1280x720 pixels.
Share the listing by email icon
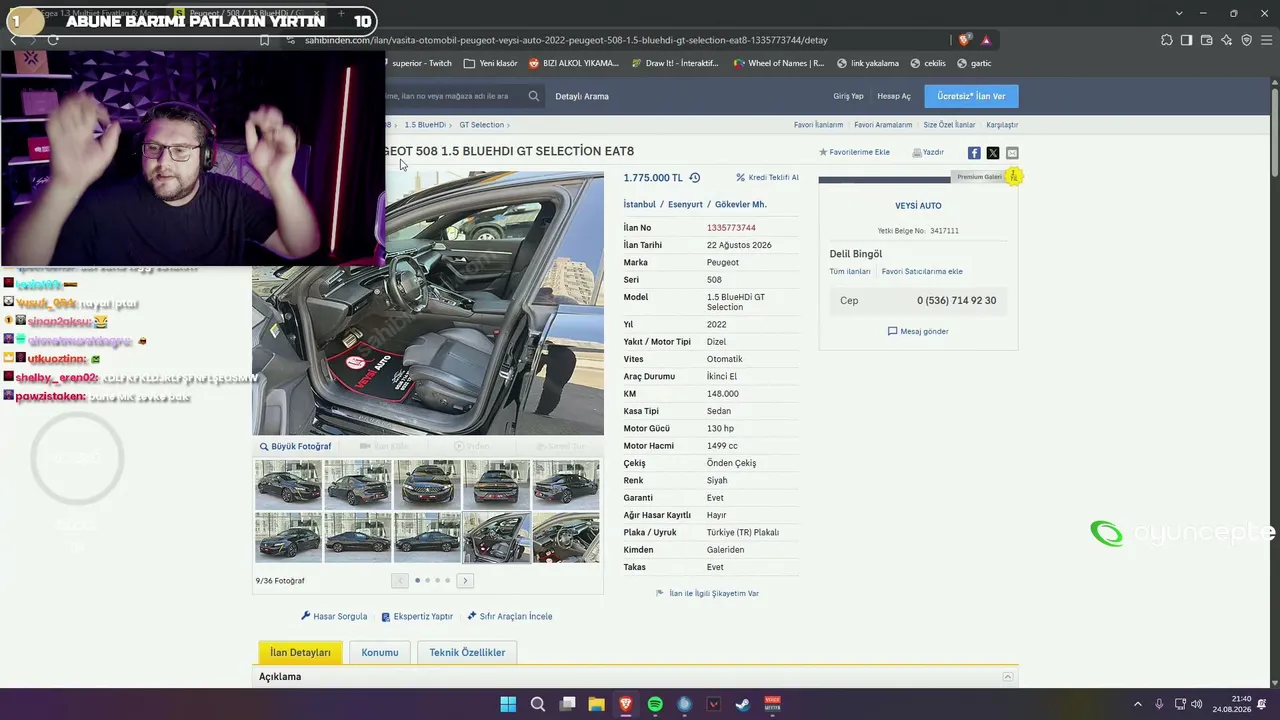pos(1012,153)
